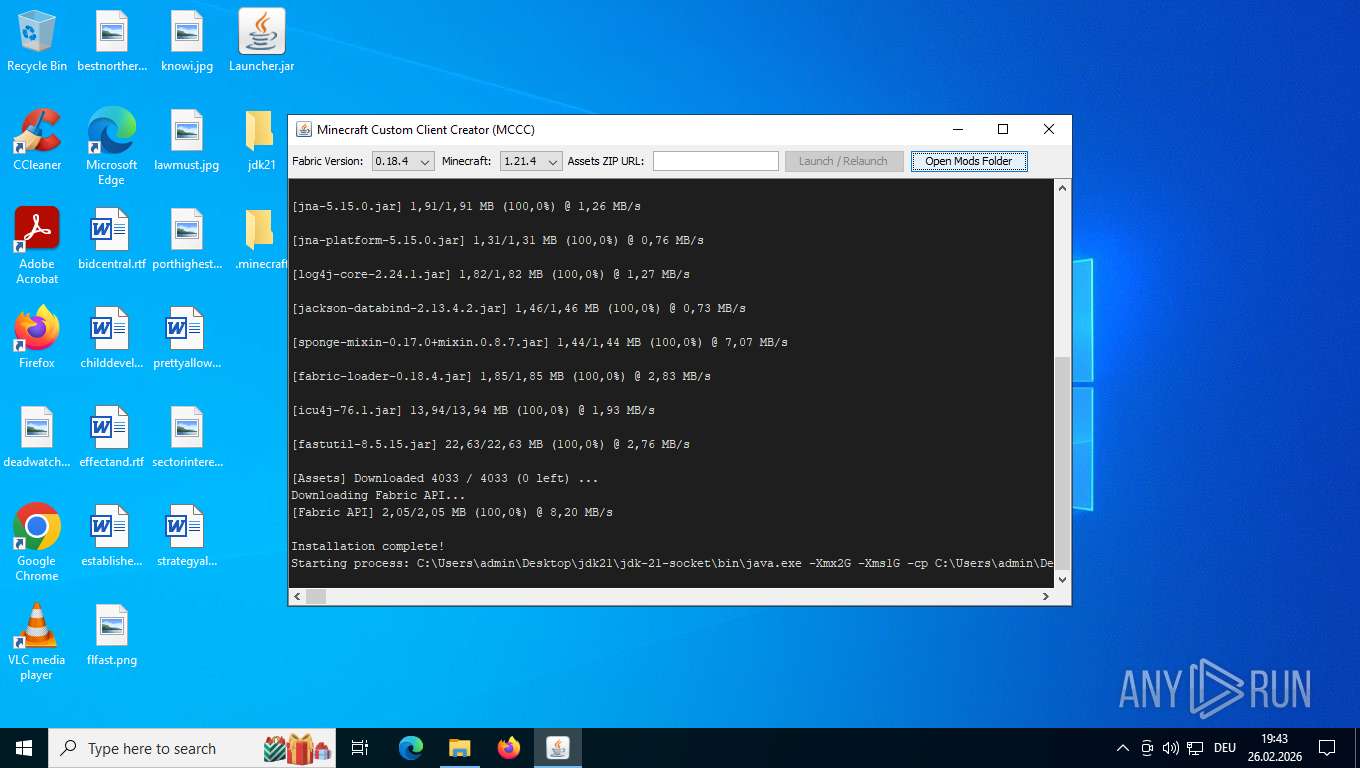Image resolution: width=1360 pixels, height=768 pixels.
Task: Show hidden system tray icons
Action: click(x=1122, y=748)
